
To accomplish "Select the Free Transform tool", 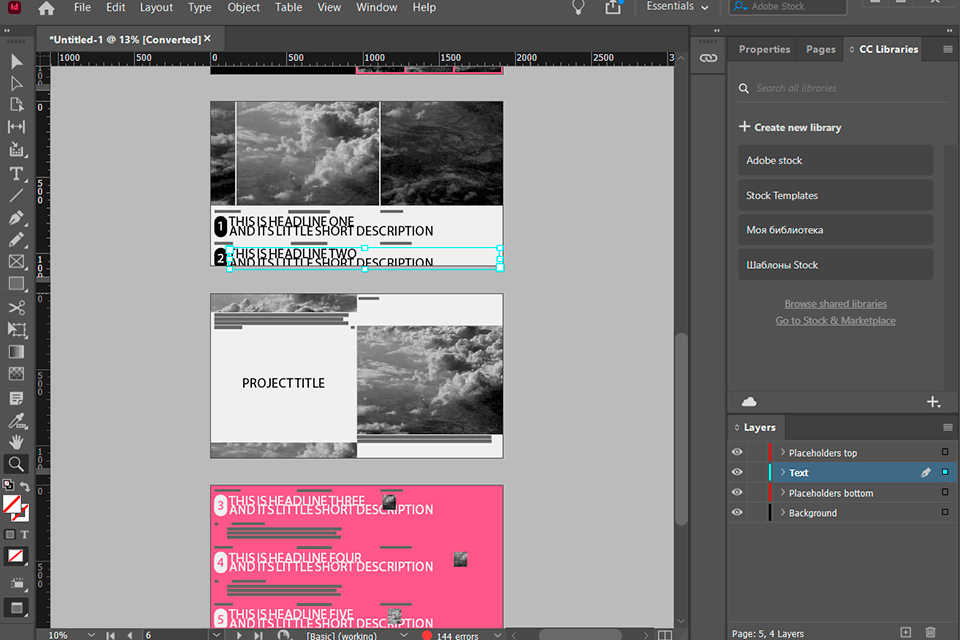I will click(17, 329).
